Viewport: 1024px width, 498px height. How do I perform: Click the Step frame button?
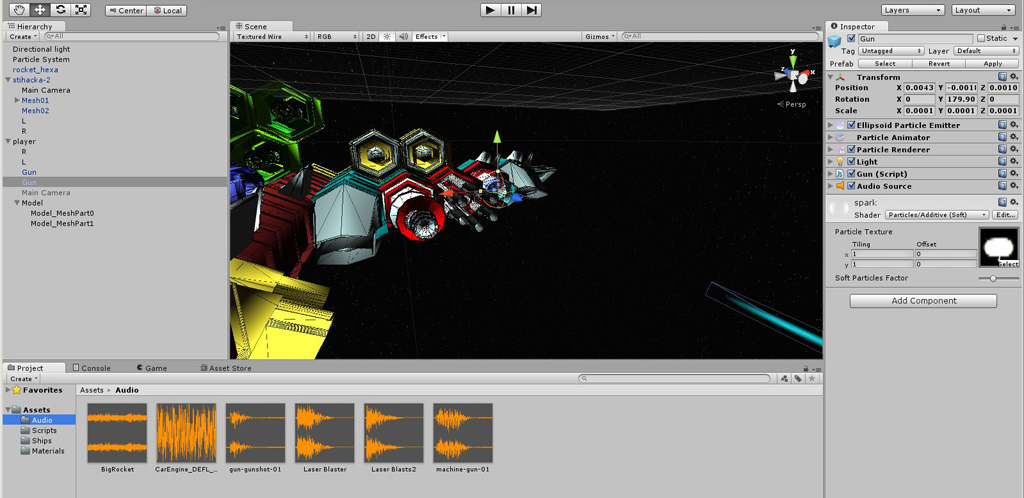point(531,10)
